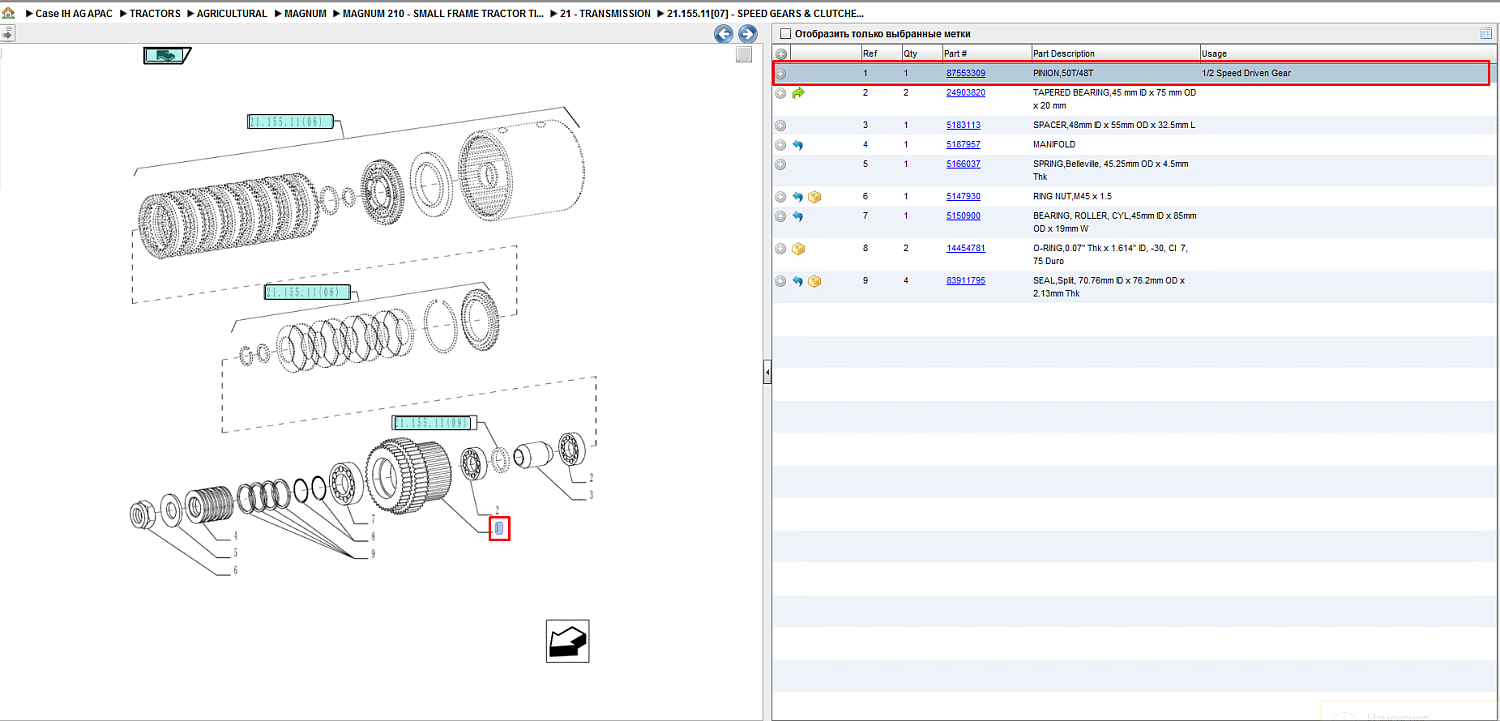Open part number 5187957 link
Viewport: 1500px width, 721px height.
(x=963, y=145)
